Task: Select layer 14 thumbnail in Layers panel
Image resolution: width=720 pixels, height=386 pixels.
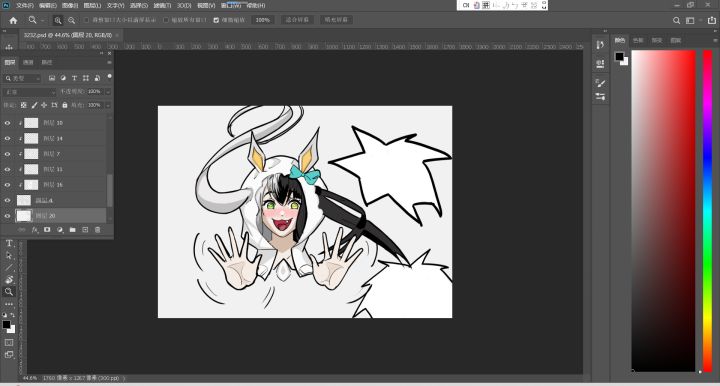Action: coord(31,139)
